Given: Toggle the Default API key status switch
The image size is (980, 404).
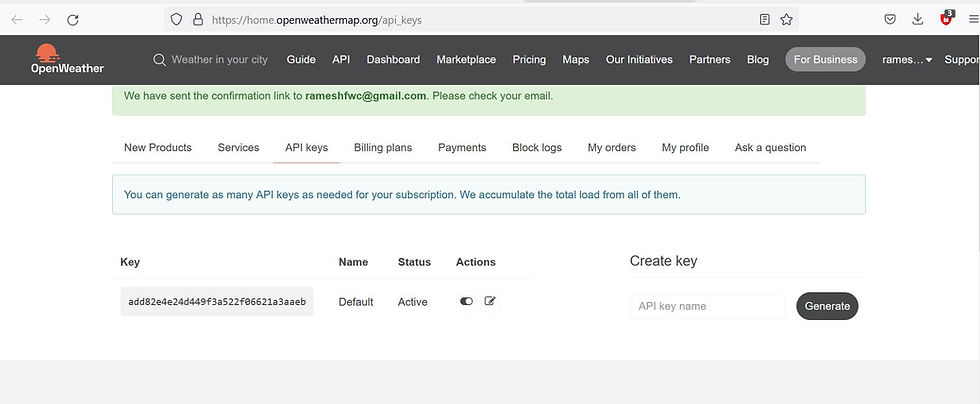Looking at the screenshot, I should 466,301.
